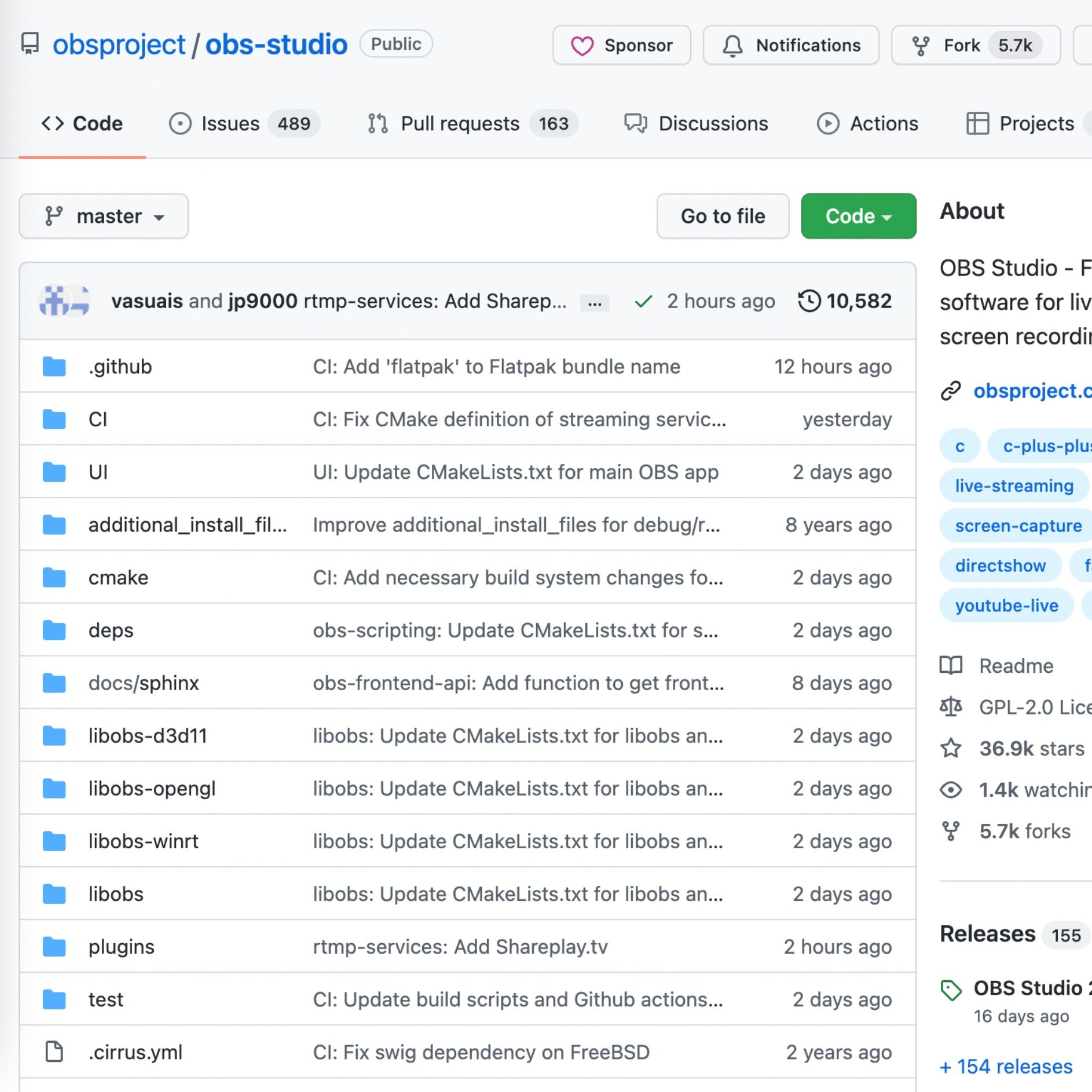Click the star icon next to 36.9k stars

[951, 748]
